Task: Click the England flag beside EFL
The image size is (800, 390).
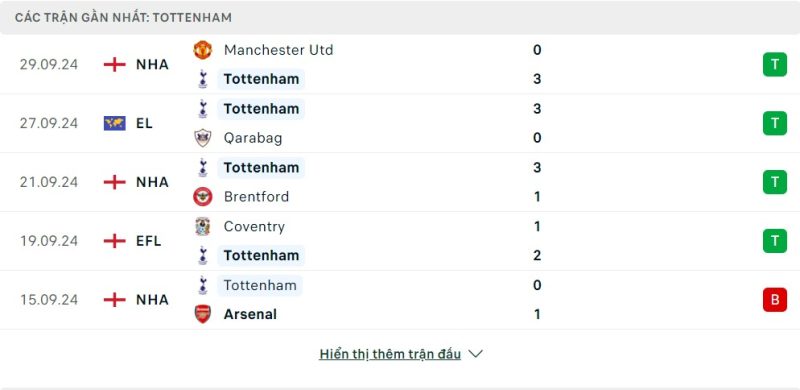Action: (114, 241)
